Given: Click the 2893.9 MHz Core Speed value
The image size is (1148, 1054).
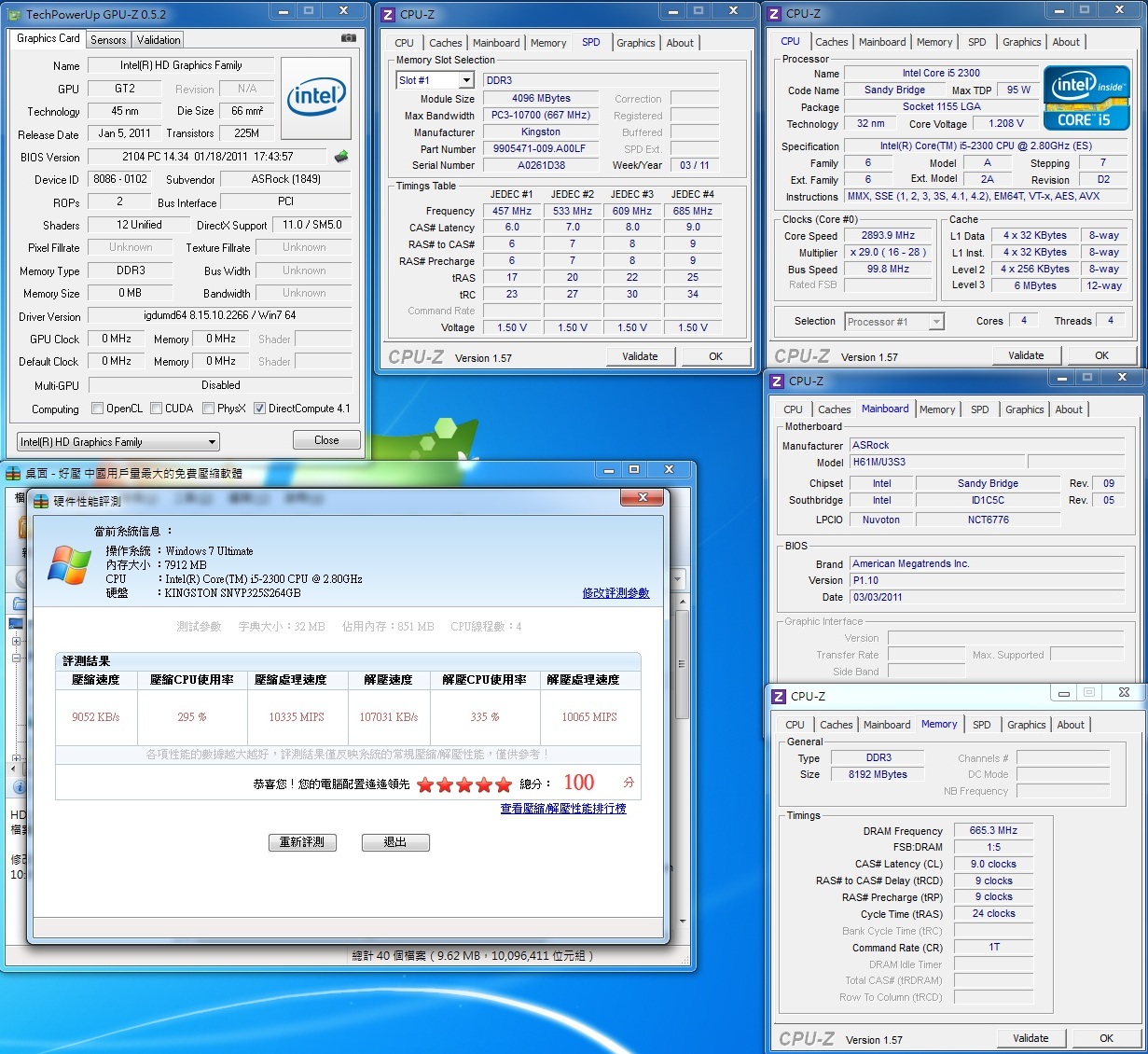Looking at the screenshot, I should 889,236.
